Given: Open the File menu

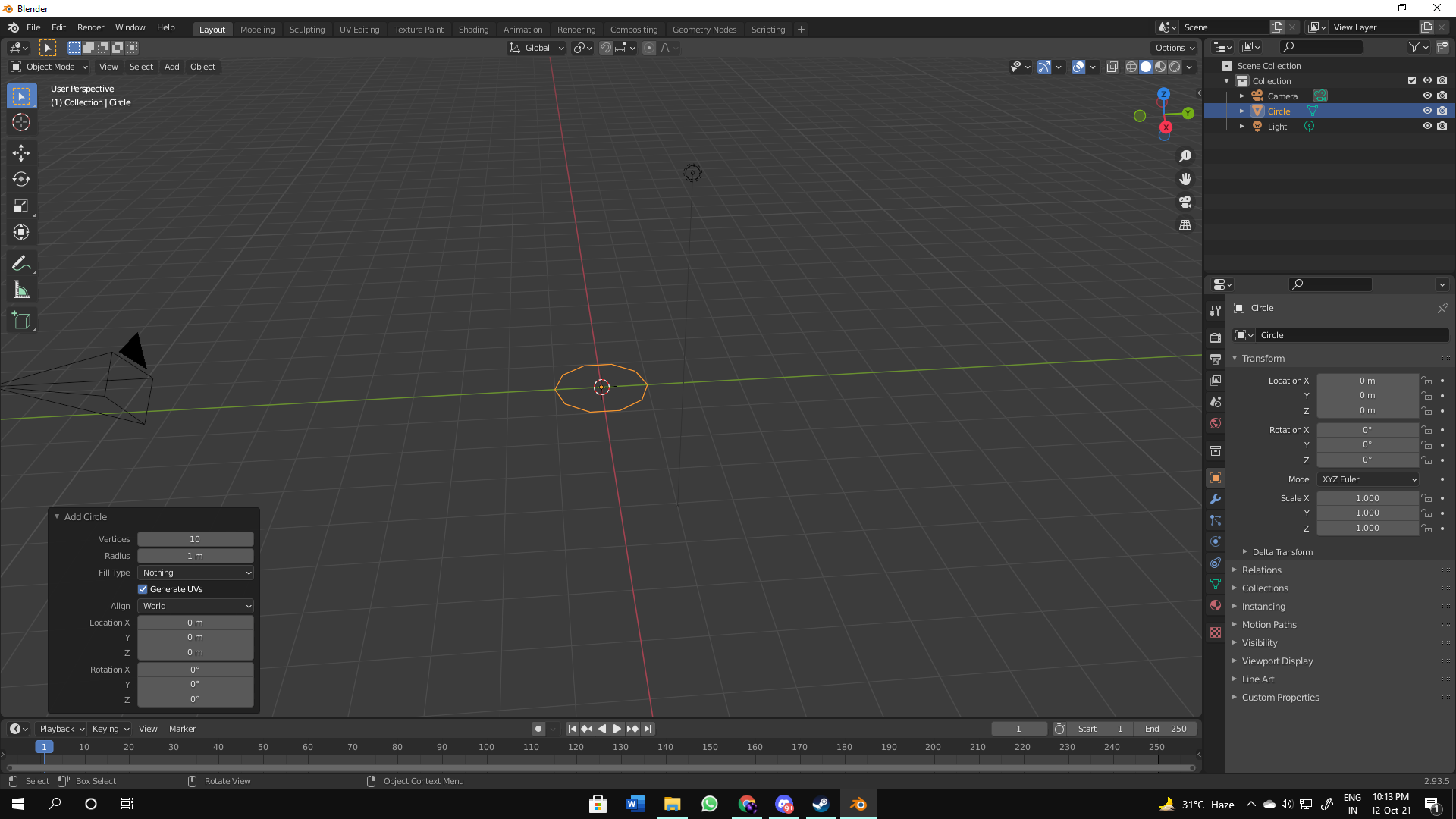Looking at the screenshot, I should coord(33,27).
